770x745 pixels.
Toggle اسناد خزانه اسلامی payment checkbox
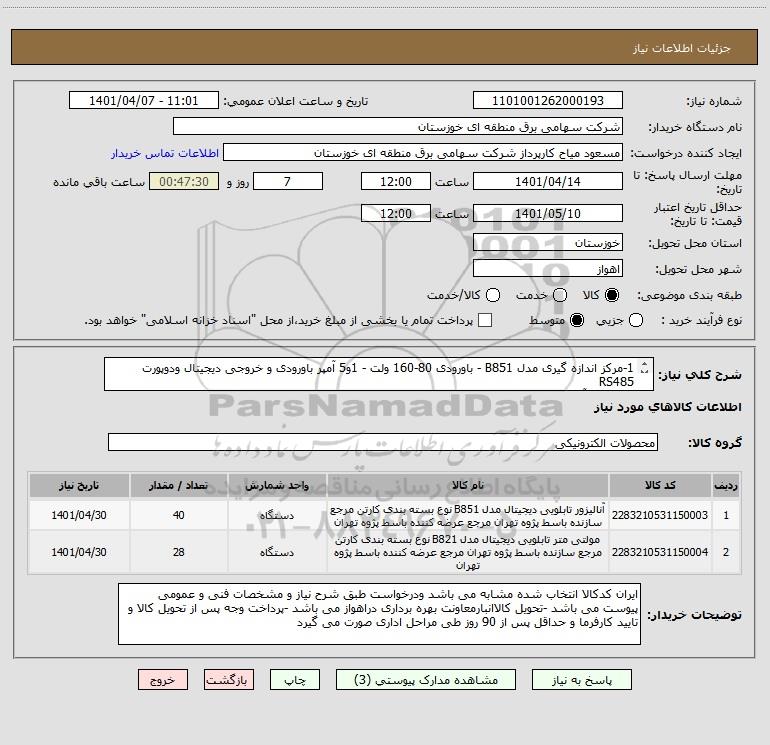[485, 320]
